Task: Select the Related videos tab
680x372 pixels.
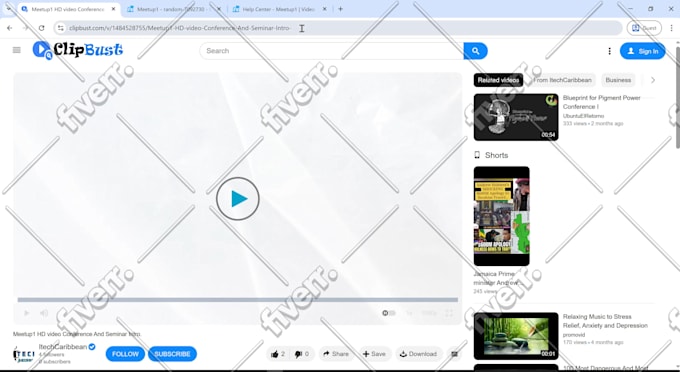Action: click(x=498, y=80)
